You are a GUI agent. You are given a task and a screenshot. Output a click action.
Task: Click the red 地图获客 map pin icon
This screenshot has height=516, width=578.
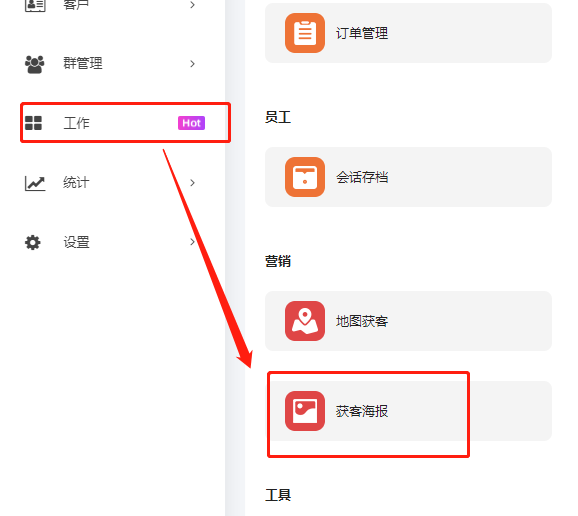[304, 321]
